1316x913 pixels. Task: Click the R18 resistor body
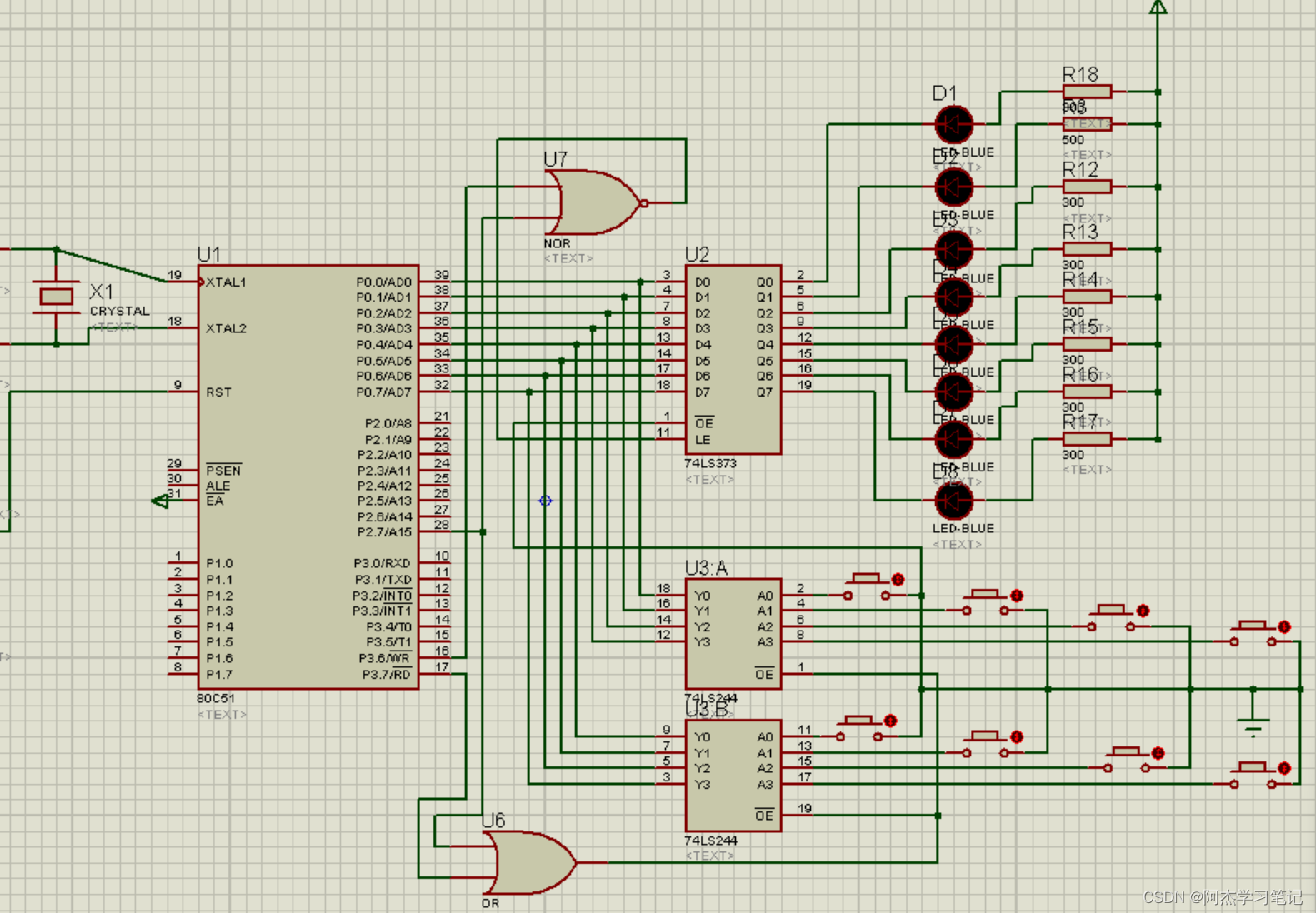(1087, 92)
